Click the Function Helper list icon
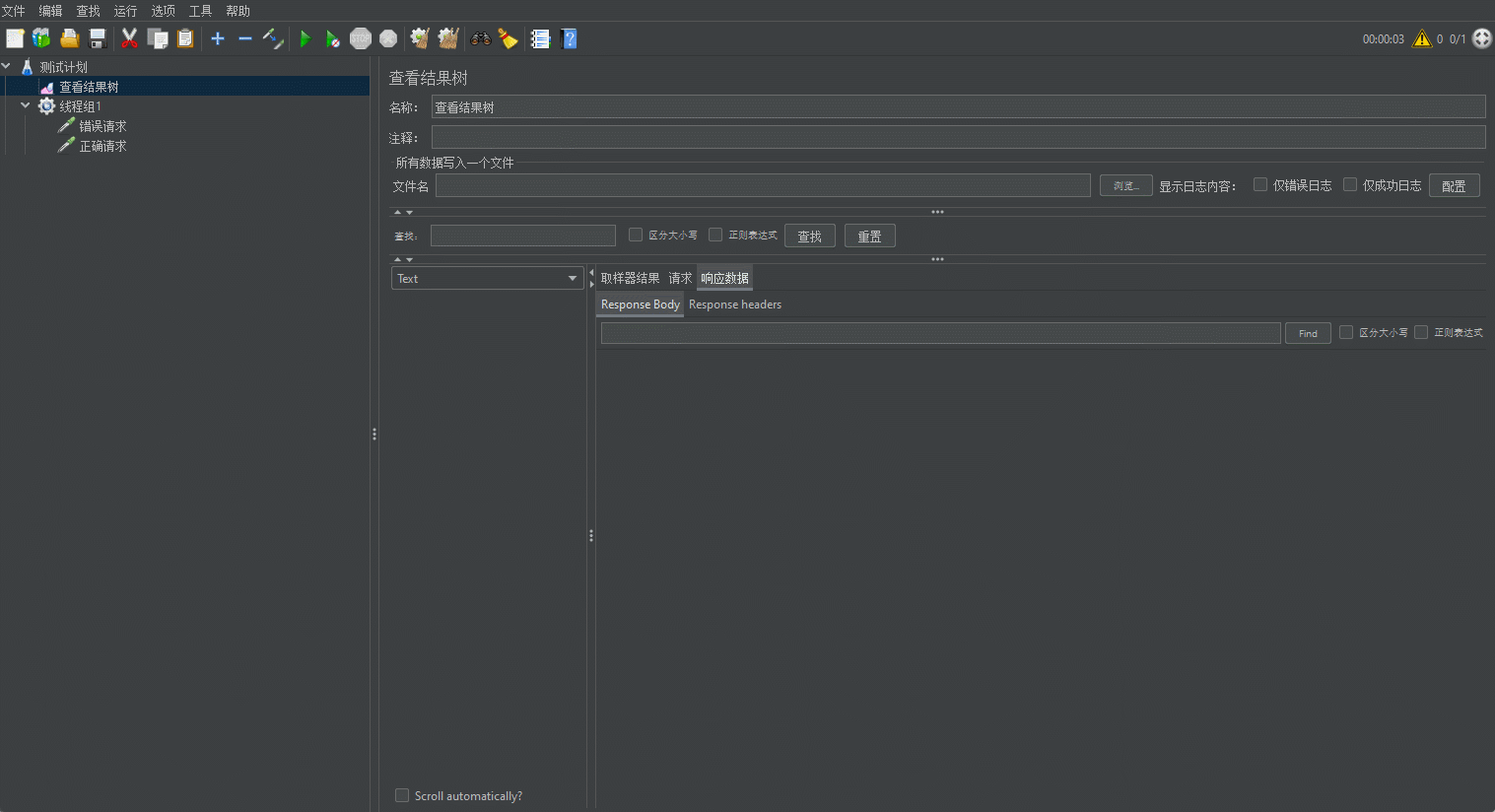The image size is (1495, 812). 540,38
